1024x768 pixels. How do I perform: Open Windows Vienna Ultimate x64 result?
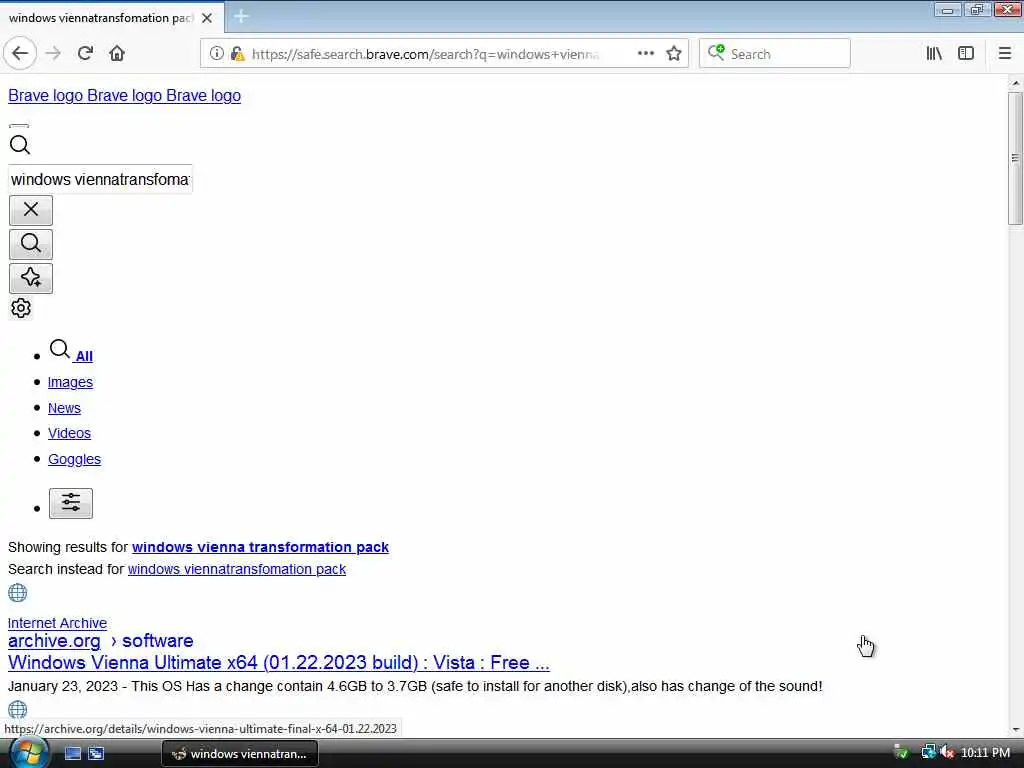click(279, 662)
